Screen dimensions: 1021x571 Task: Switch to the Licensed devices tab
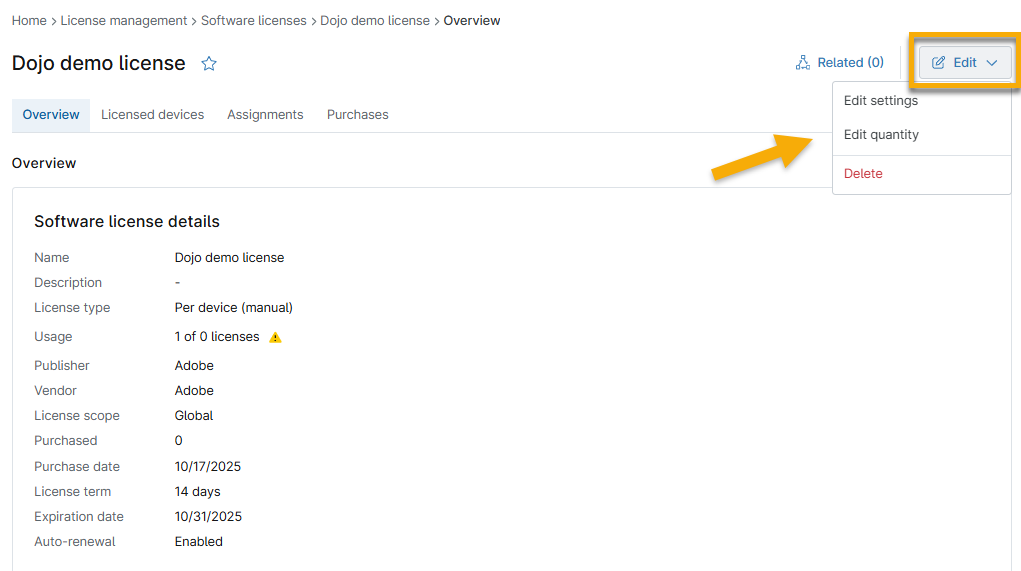click(x=152, y=115)
